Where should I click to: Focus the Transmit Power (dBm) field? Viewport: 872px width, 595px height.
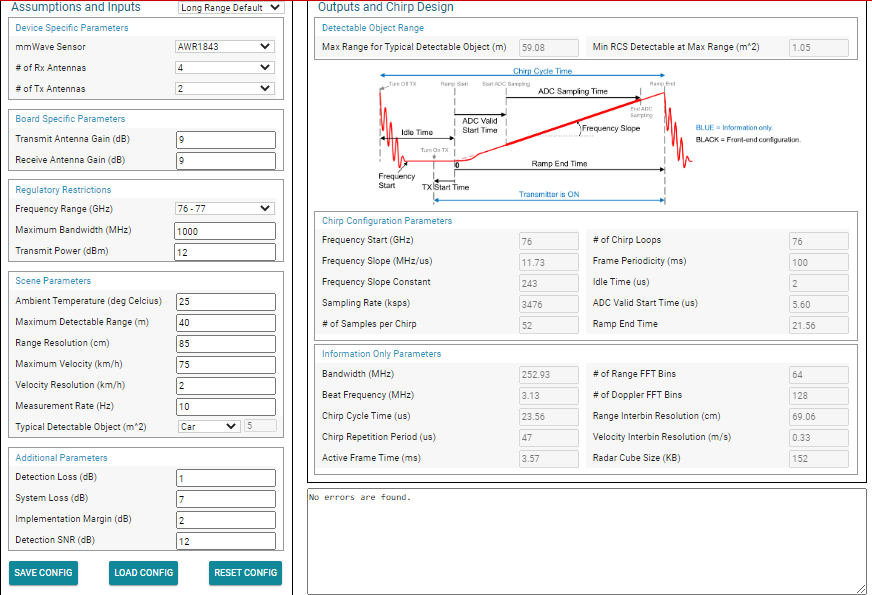click(x=225, y=252)
